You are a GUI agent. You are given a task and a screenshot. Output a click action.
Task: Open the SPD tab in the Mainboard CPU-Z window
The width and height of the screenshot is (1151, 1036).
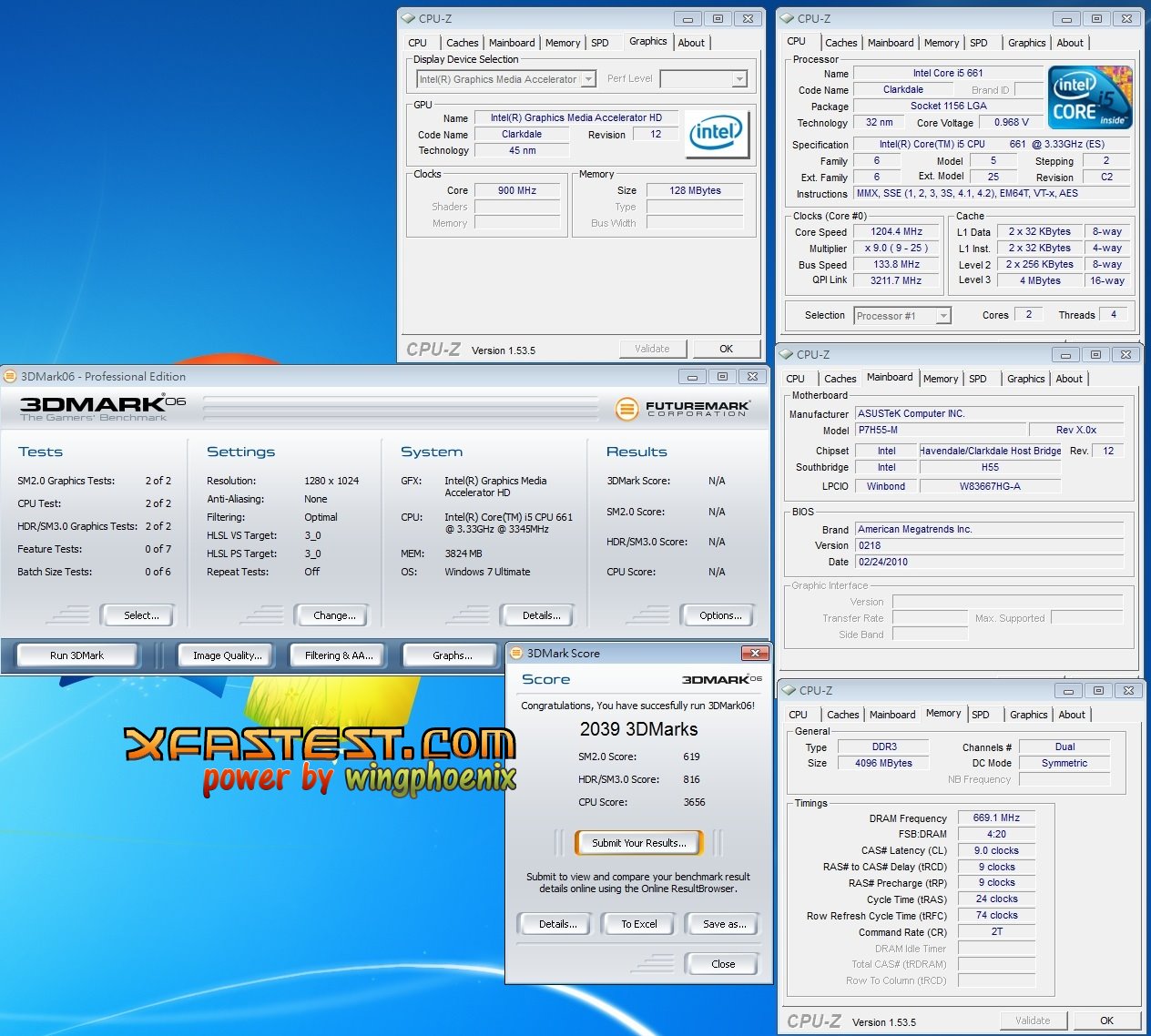coord(977,379)
